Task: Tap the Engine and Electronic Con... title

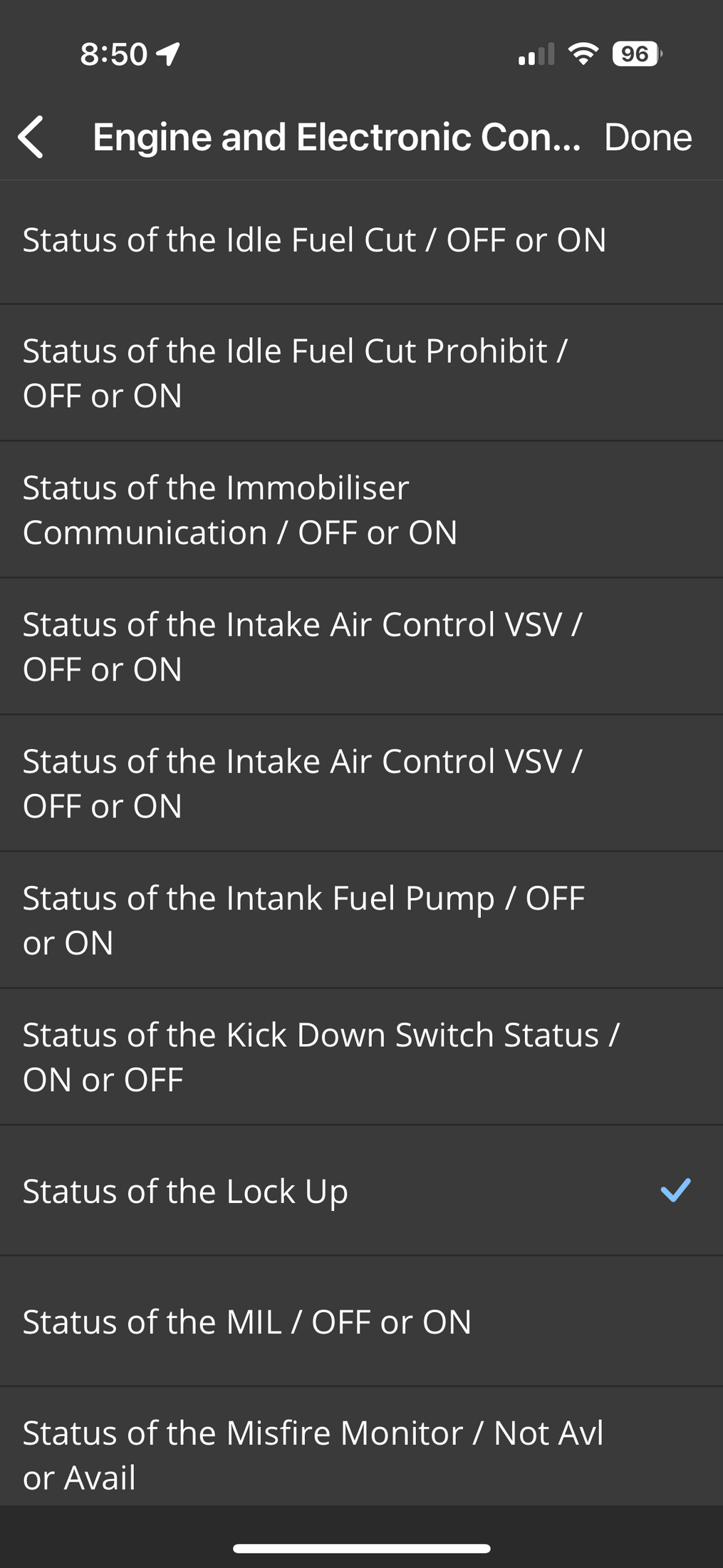Action: [336, 137]
